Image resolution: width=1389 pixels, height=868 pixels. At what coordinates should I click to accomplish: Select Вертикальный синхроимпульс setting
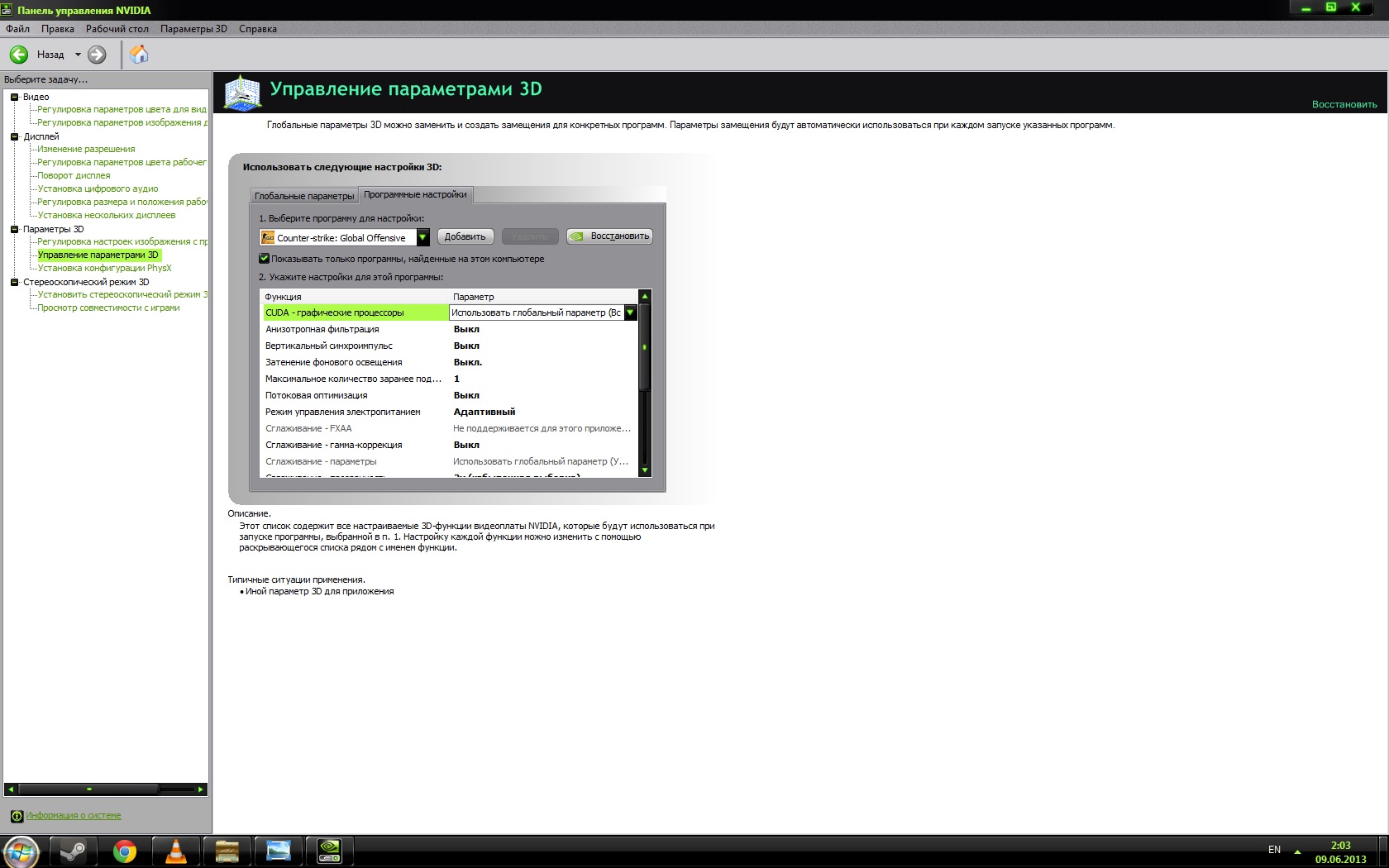[449, 346]
